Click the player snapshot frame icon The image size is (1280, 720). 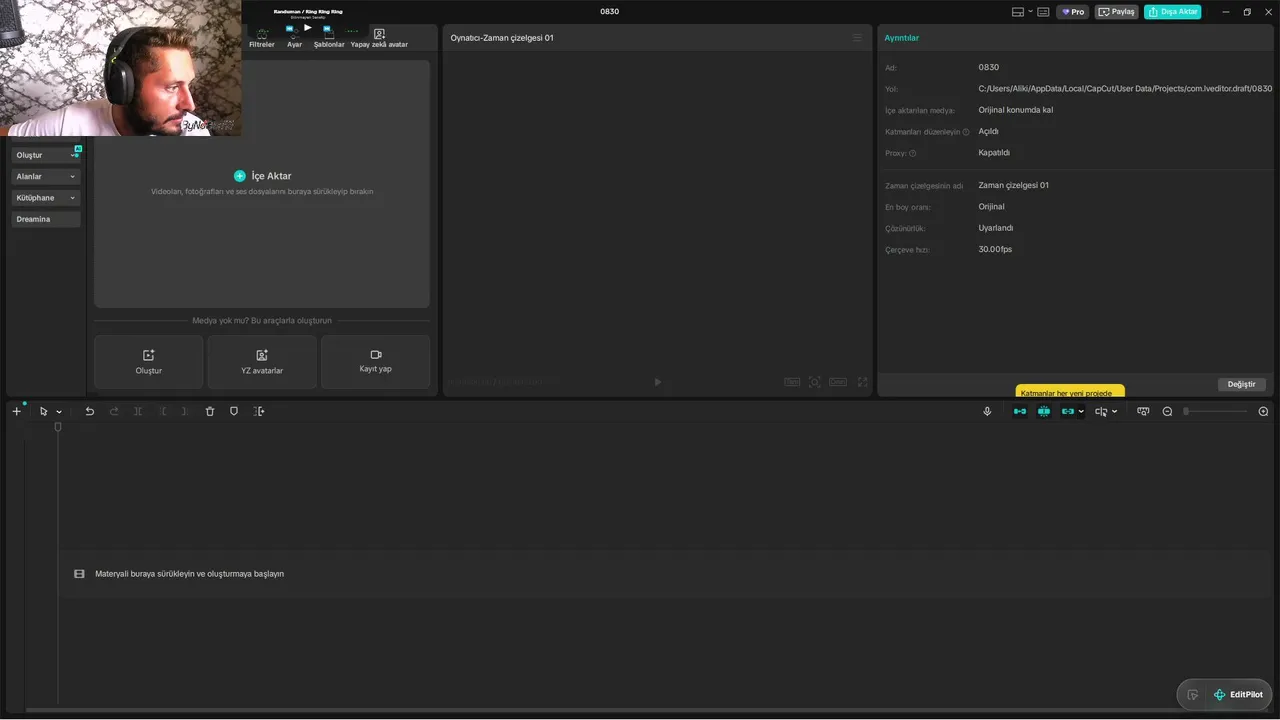[x=815, y=382]
